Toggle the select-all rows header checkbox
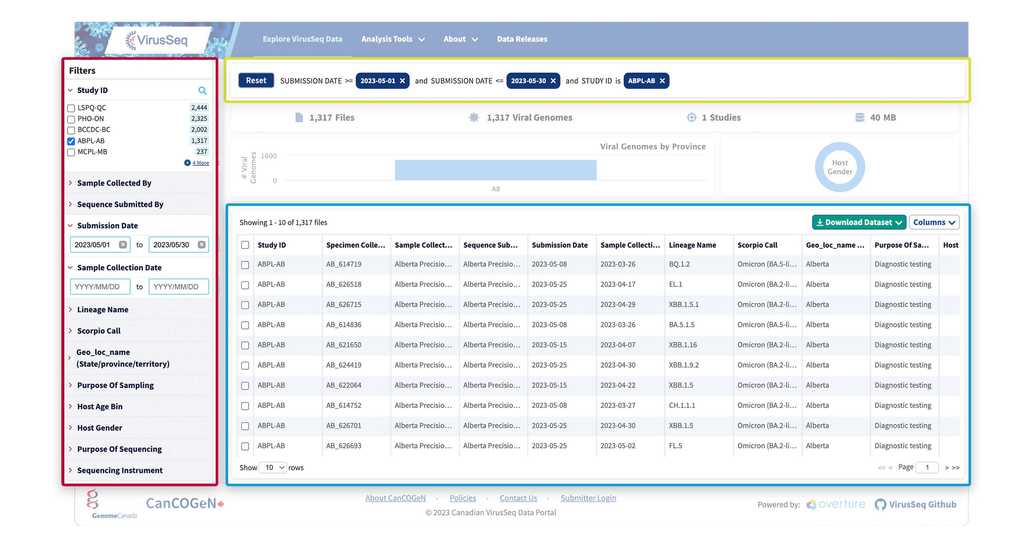Image resolution: width=1035 pixels, height=539 pixels. pos(245,245)
